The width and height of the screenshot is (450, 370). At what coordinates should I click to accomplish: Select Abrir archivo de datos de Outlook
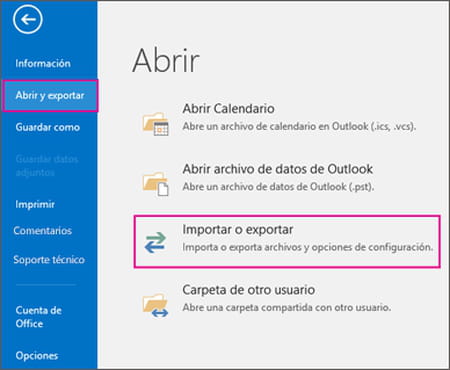click(x=278, y=169)
